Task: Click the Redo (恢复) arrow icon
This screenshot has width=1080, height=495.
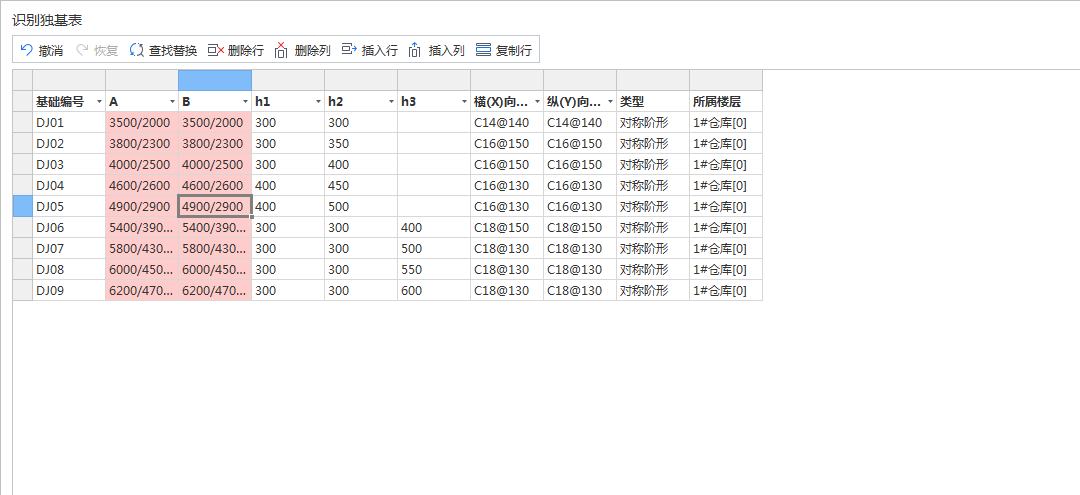Action: click(82, 50)
